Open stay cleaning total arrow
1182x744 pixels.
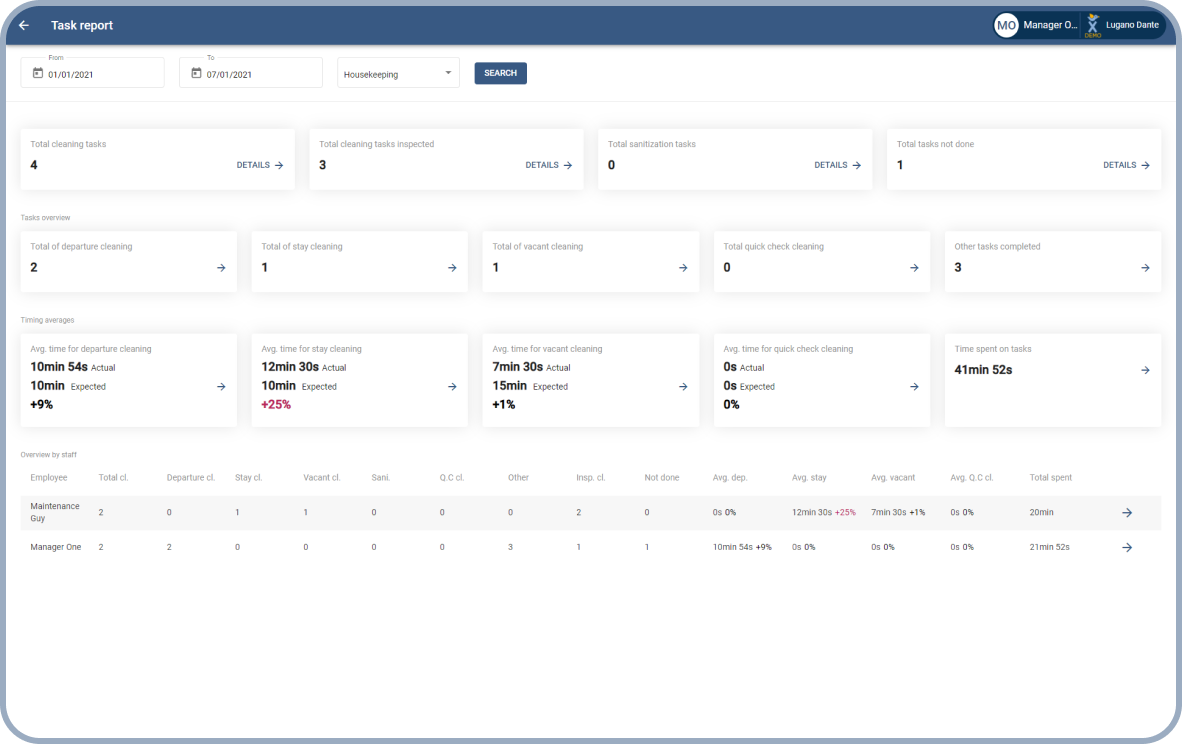coord(452,268)
